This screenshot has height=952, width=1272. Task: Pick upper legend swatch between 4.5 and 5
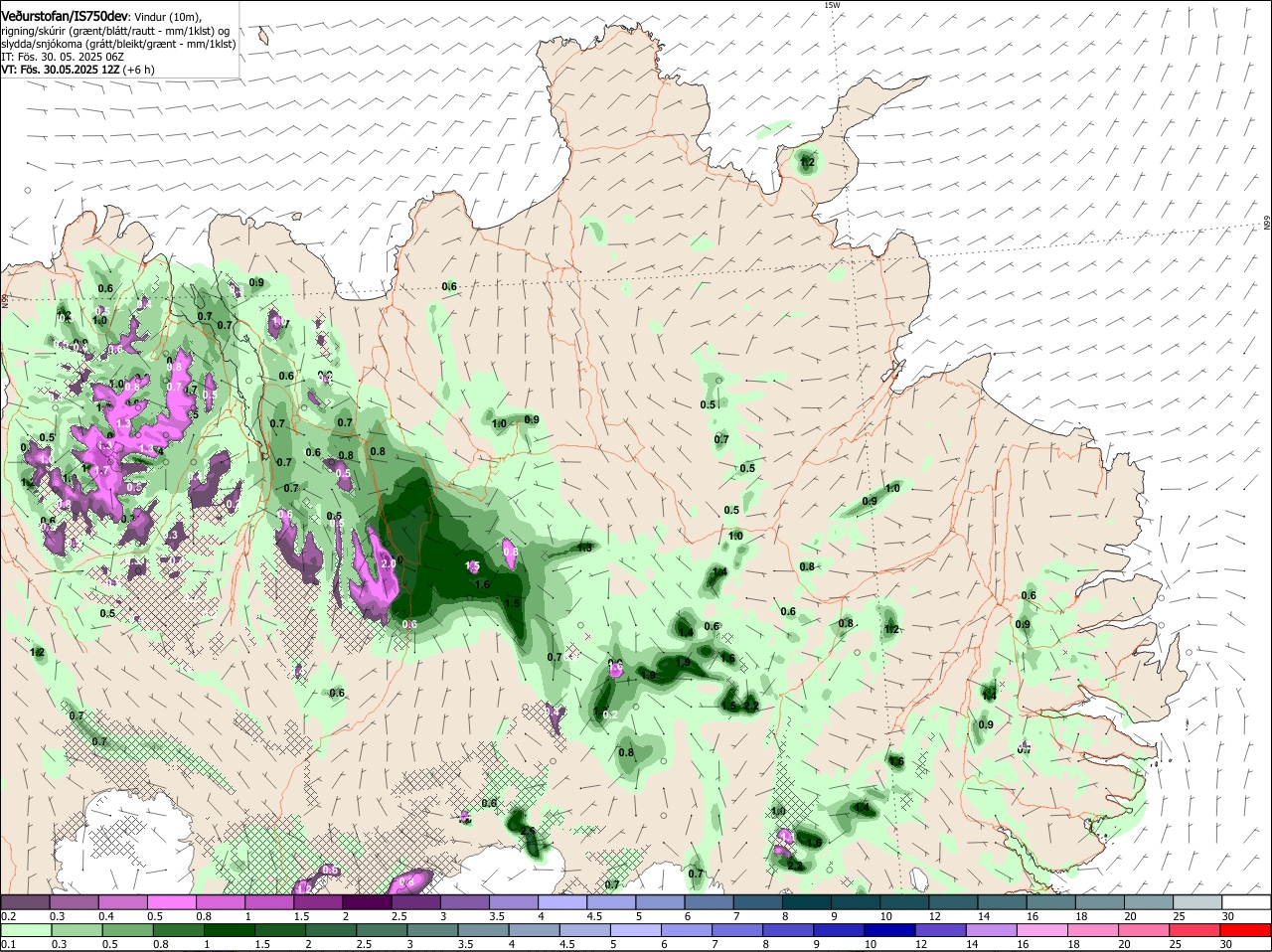click(x=611, y=902)
